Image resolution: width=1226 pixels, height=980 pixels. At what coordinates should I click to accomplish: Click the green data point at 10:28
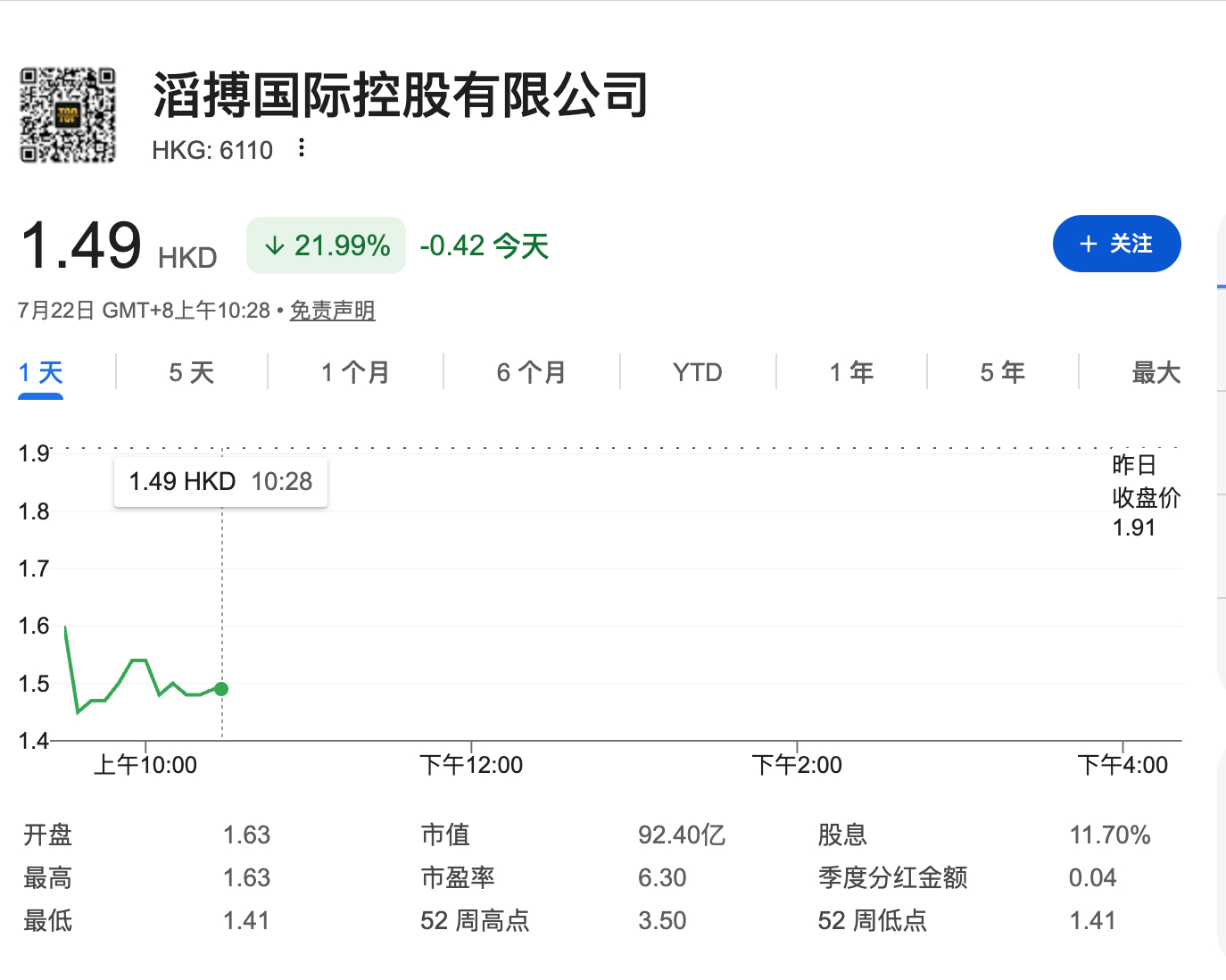coord(221,689)
